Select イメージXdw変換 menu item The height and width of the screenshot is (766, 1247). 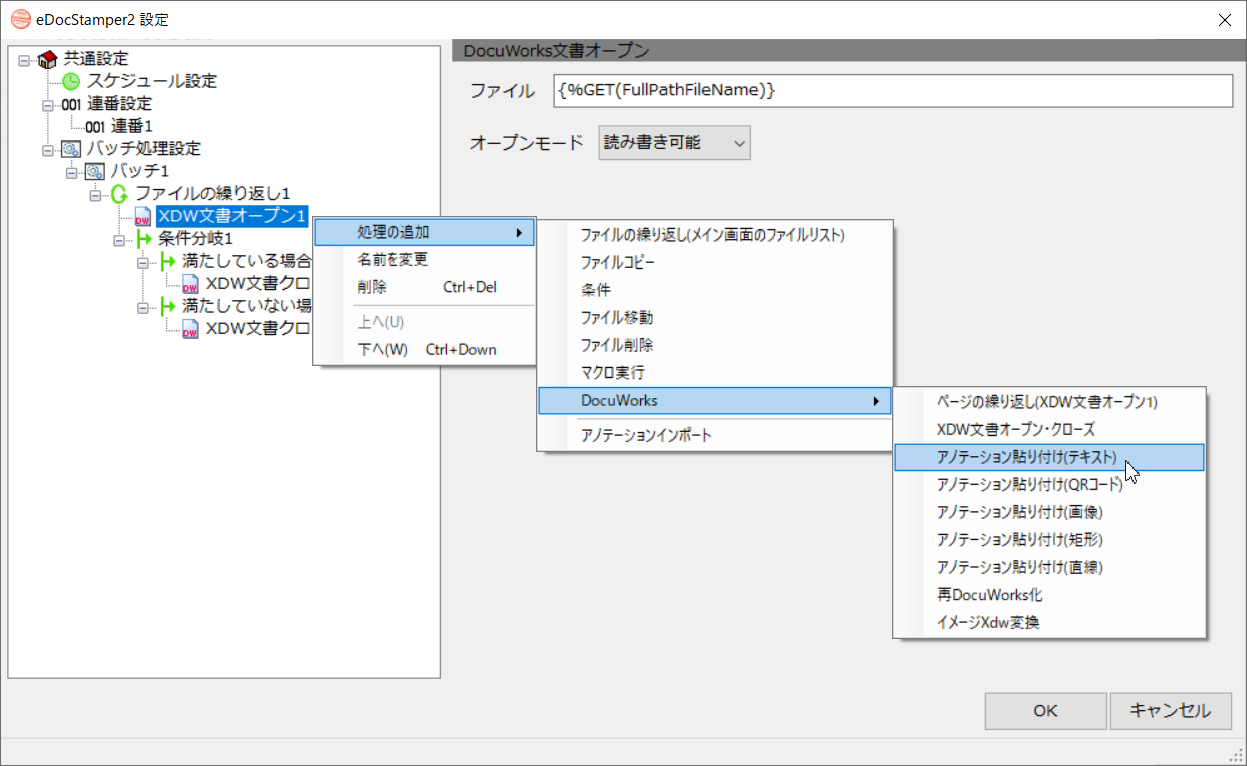pyautogui.click(x=1049, y=622)
